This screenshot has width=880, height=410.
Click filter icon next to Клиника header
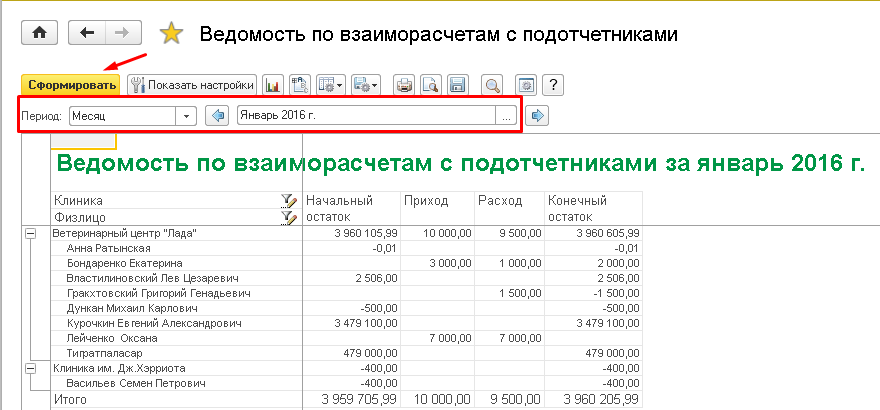[x=289, y=201]
